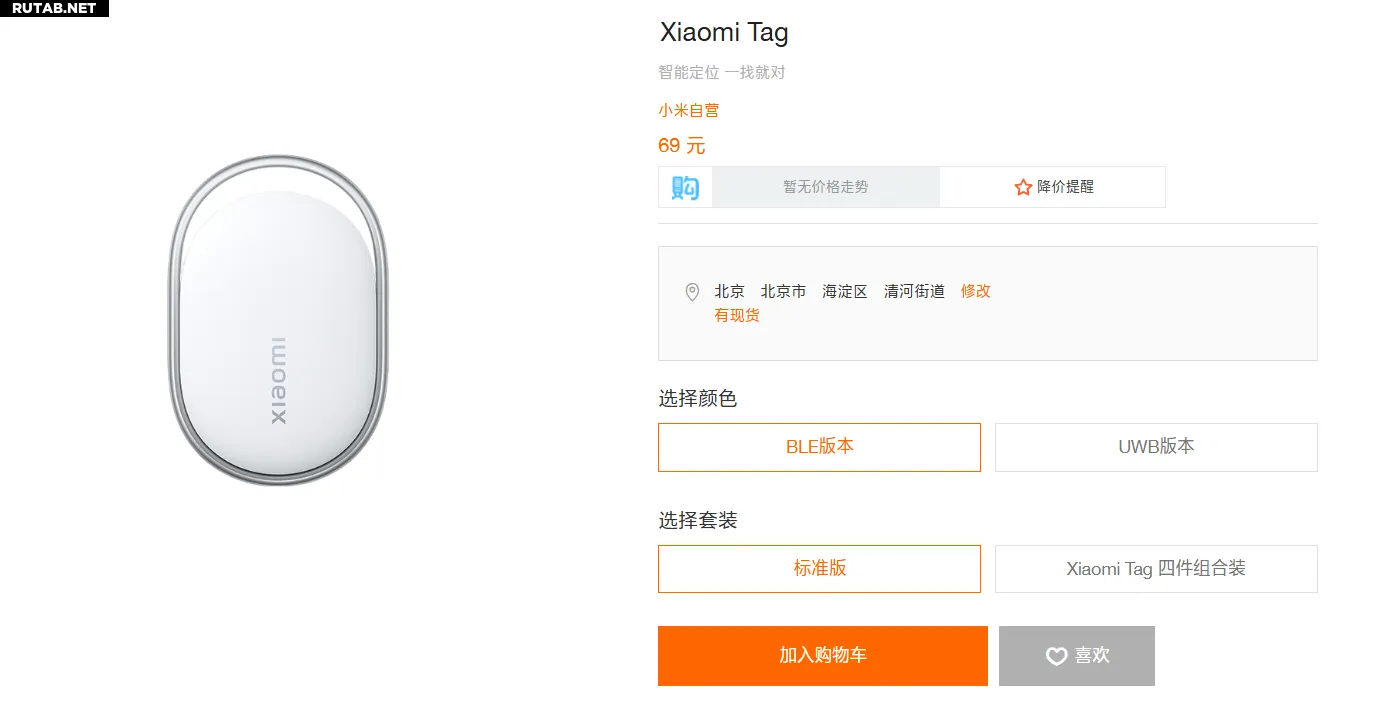The height and width of the screenshot is (710, 1382).
Task: Select the 标准版 package
Action: click(819, 569)
